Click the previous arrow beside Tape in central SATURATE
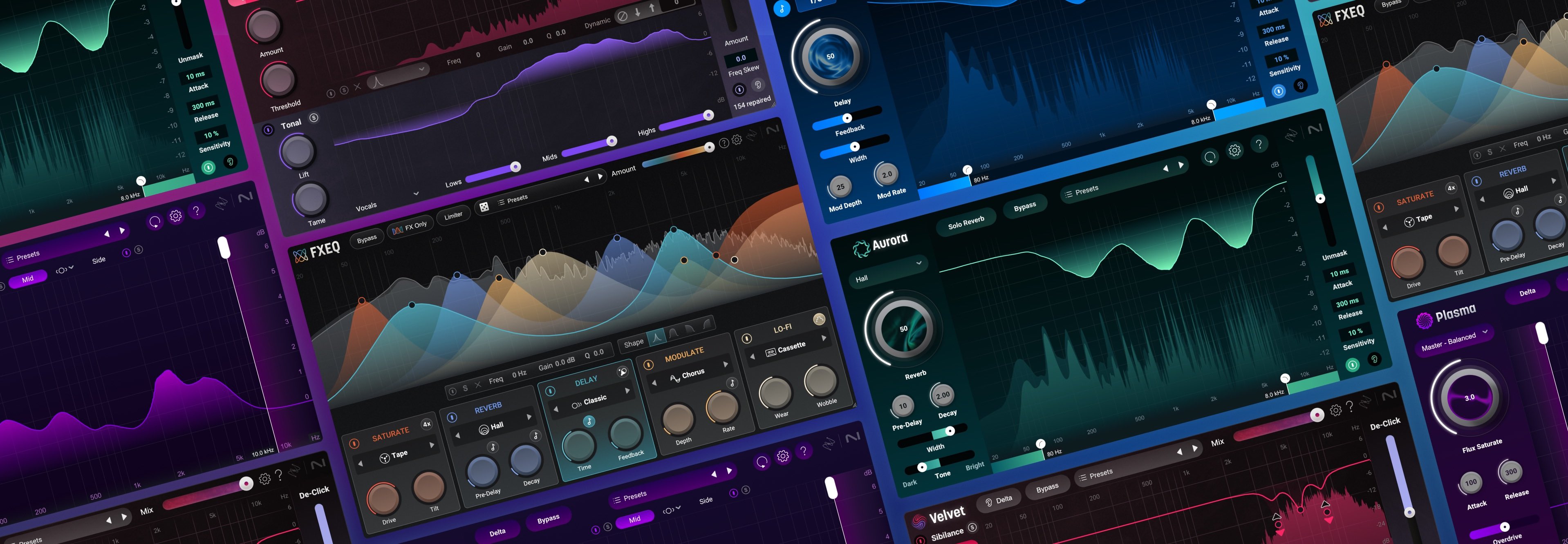 coord(360,464)
